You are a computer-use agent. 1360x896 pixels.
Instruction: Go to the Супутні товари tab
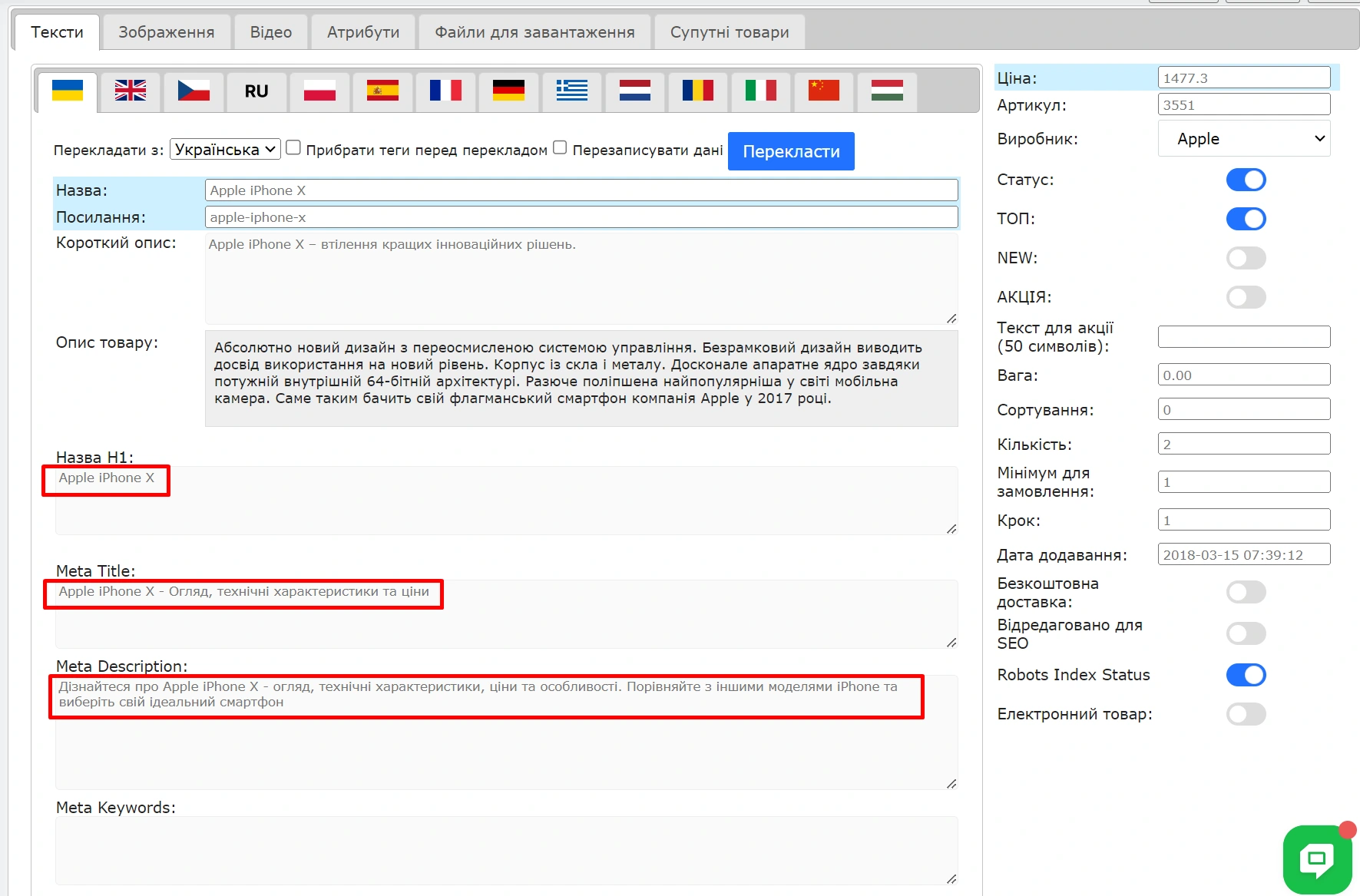(x=729, y=32)
